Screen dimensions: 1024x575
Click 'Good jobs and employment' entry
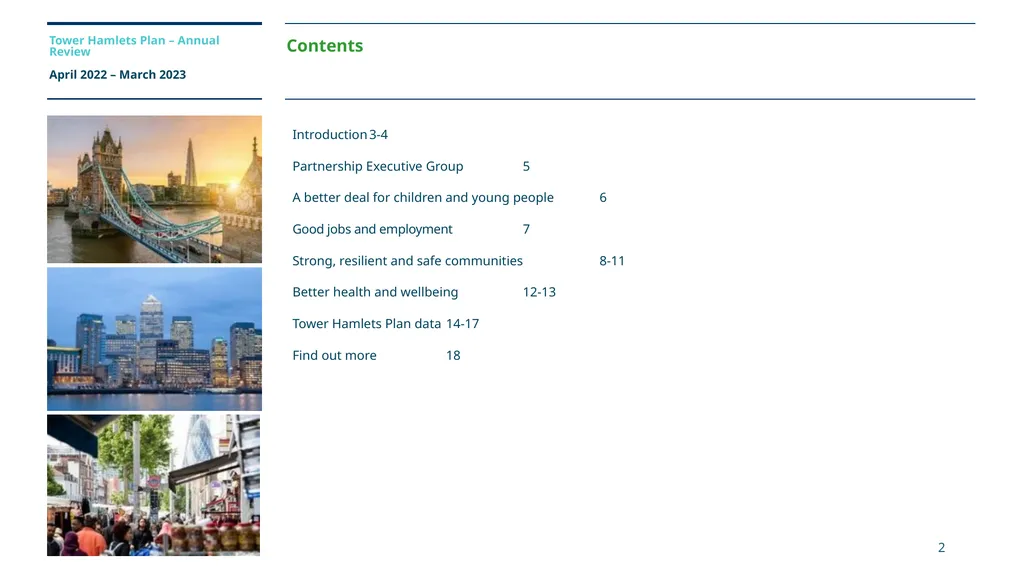coord(372,229)
